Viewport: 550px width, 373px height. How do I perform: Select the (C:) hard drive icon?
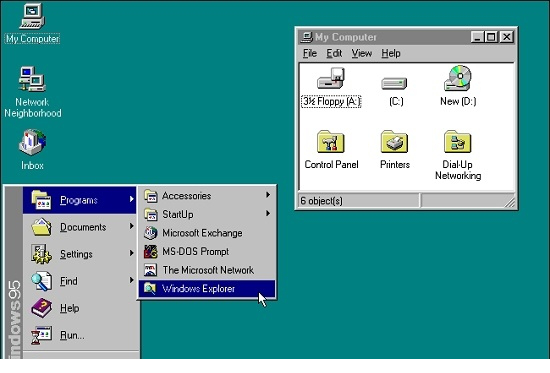click(x=394, y=83)
